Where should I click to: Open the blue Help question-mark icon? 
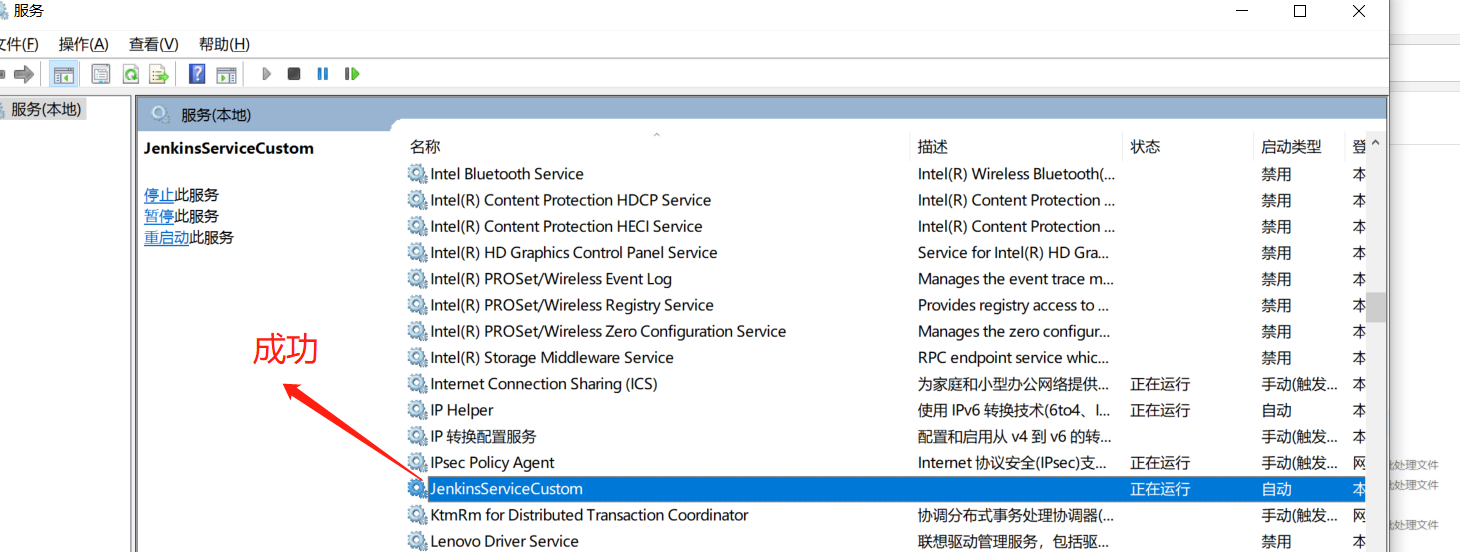click(197, 74)
